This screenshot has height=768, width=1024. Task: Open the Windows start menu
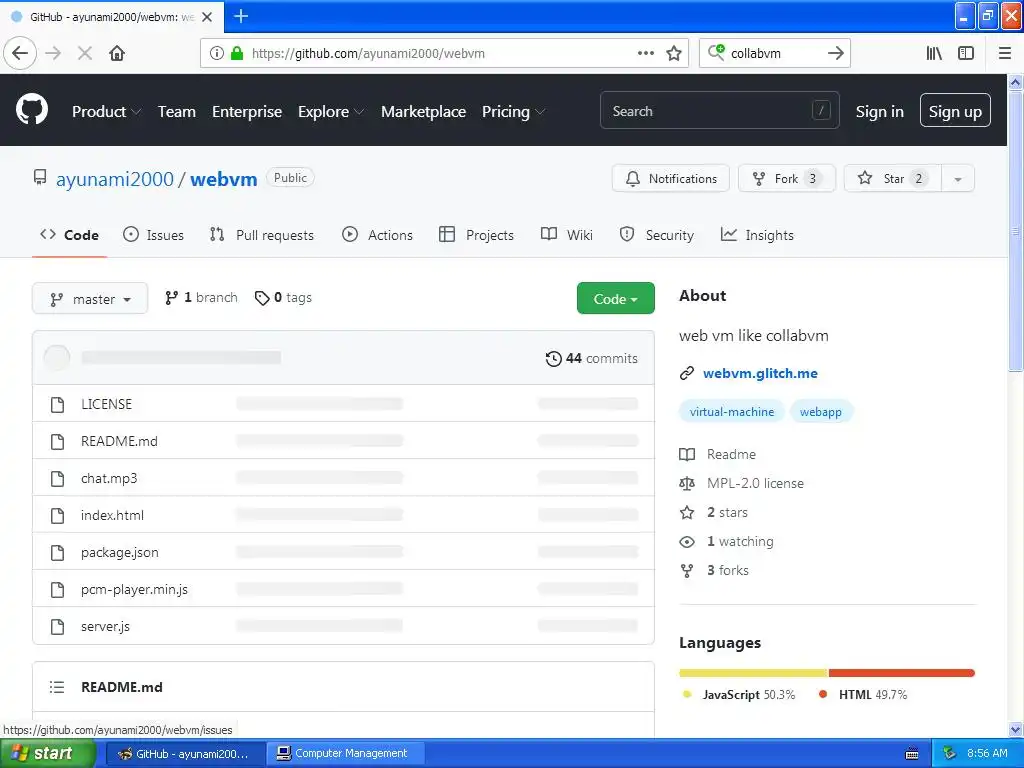pyautogui.click(x=48, y=754)
